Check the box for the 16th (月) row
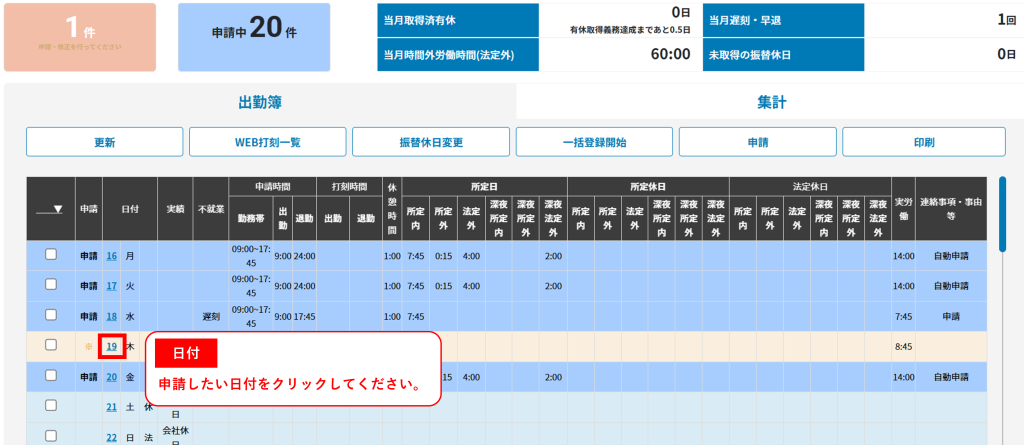The width and height of the screenshot is (1024, 445). (x=51, y=255)
